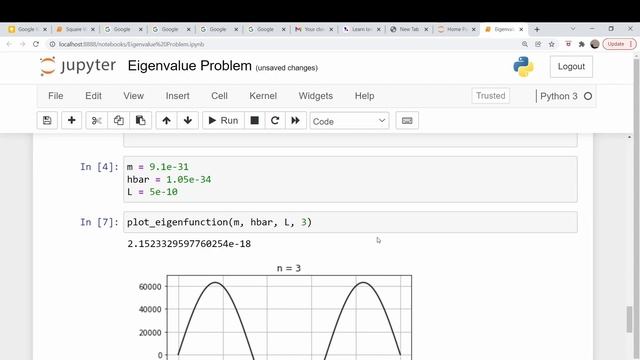
Task: Open the File menu
Action: click(x=56, y=96)
